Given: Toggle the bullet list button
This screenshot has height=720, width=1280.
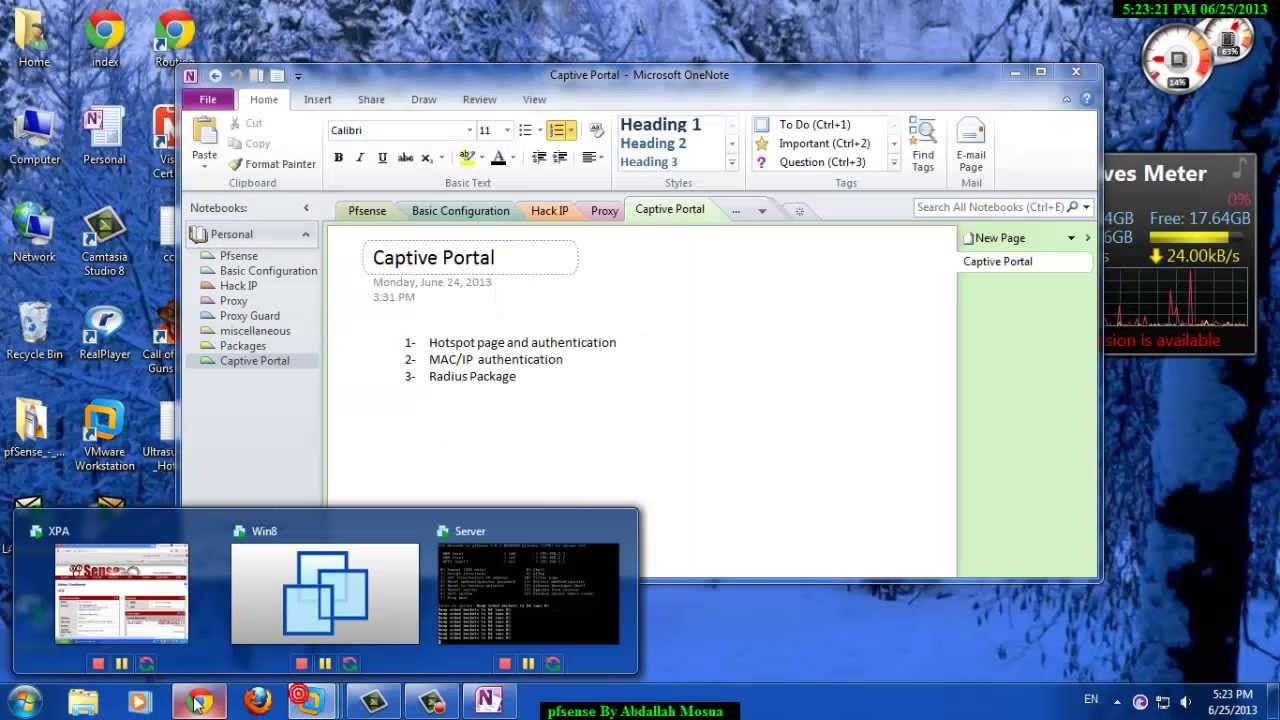Looking at the screenshot, I should coord(525,130).
